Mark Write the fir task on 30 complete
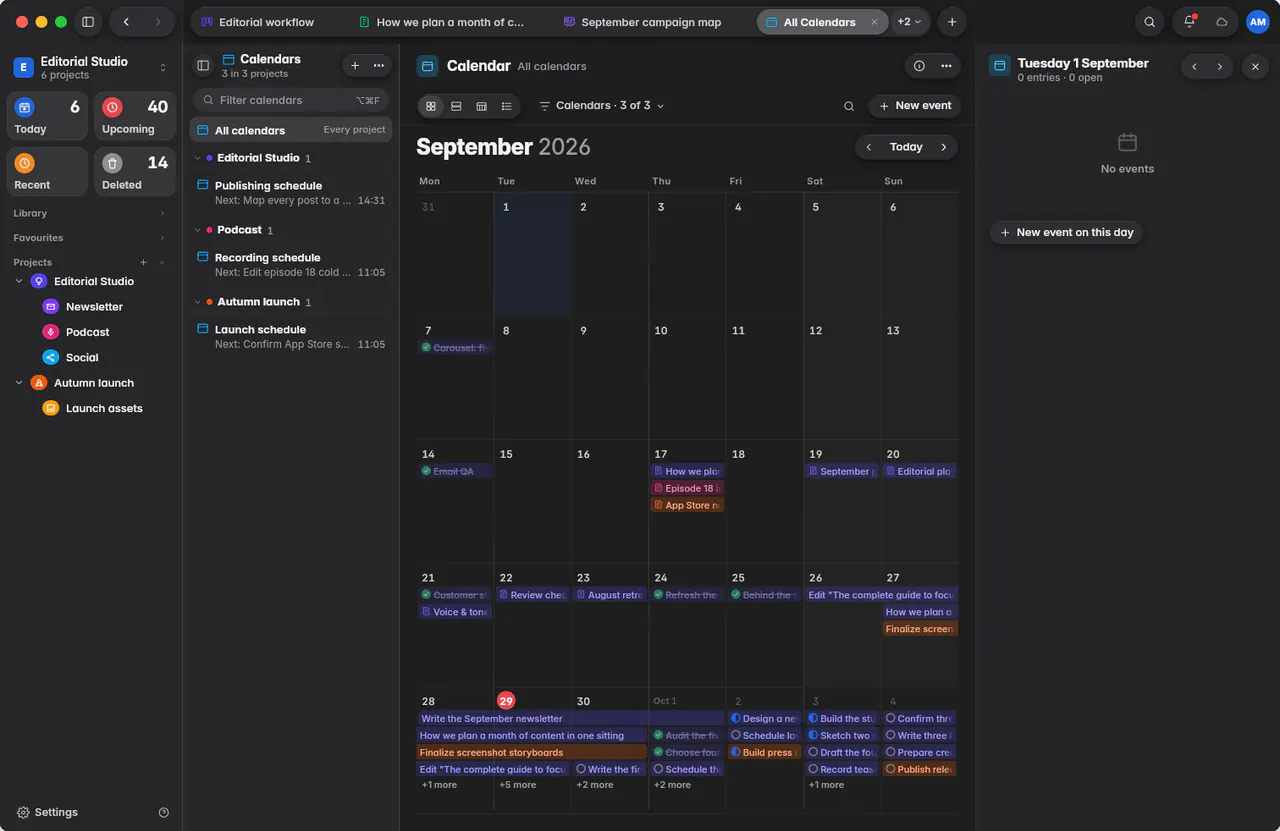This screenshot has height=831, width=1280. [581, 769]
